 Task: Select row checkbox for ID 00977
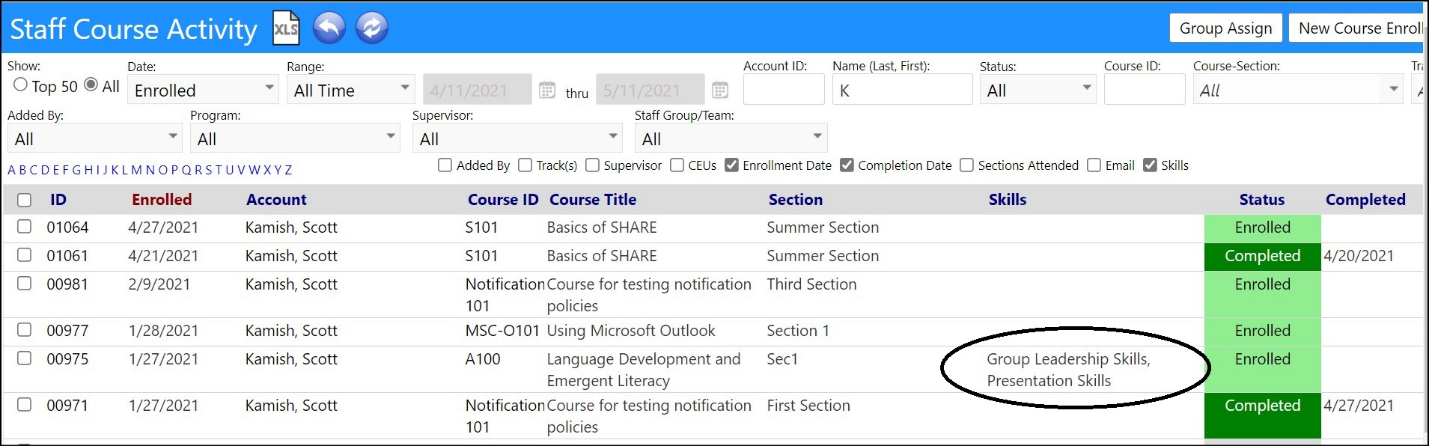click(x=24, y=330)
